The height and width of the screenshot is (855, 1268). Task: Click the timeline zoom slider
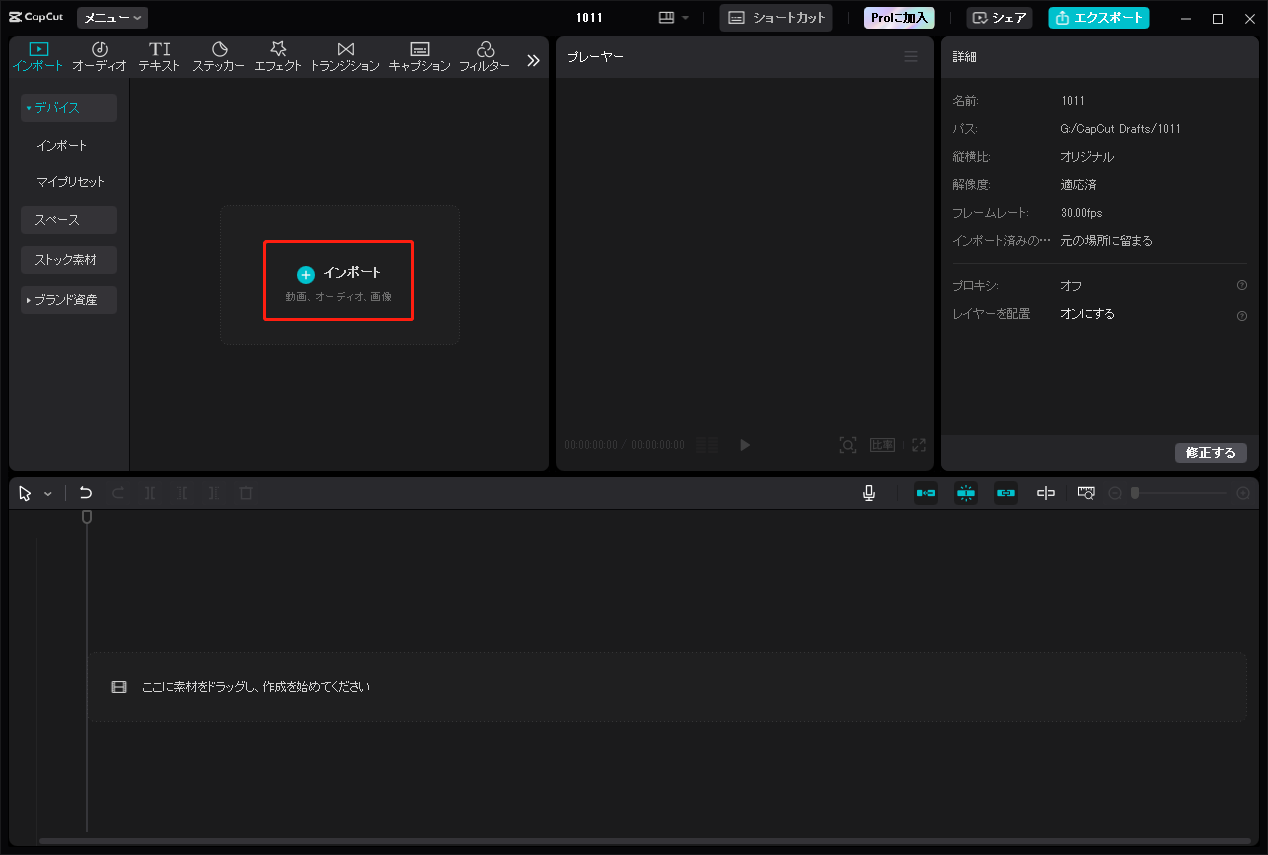click(x=1180, y=493)
